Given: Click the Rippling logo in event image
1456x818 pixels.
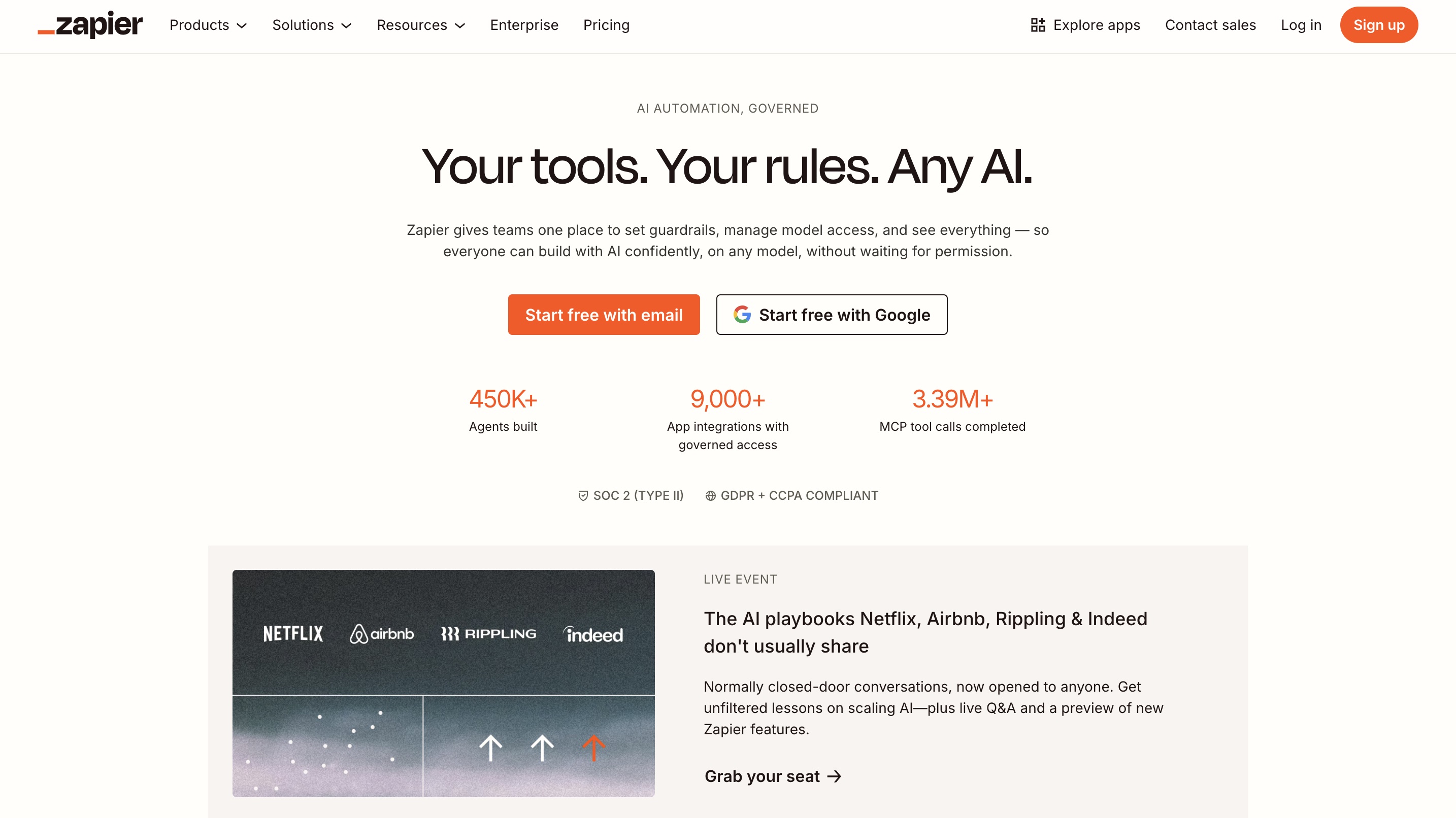Looking at the screenshot, I should pos(489,634).
